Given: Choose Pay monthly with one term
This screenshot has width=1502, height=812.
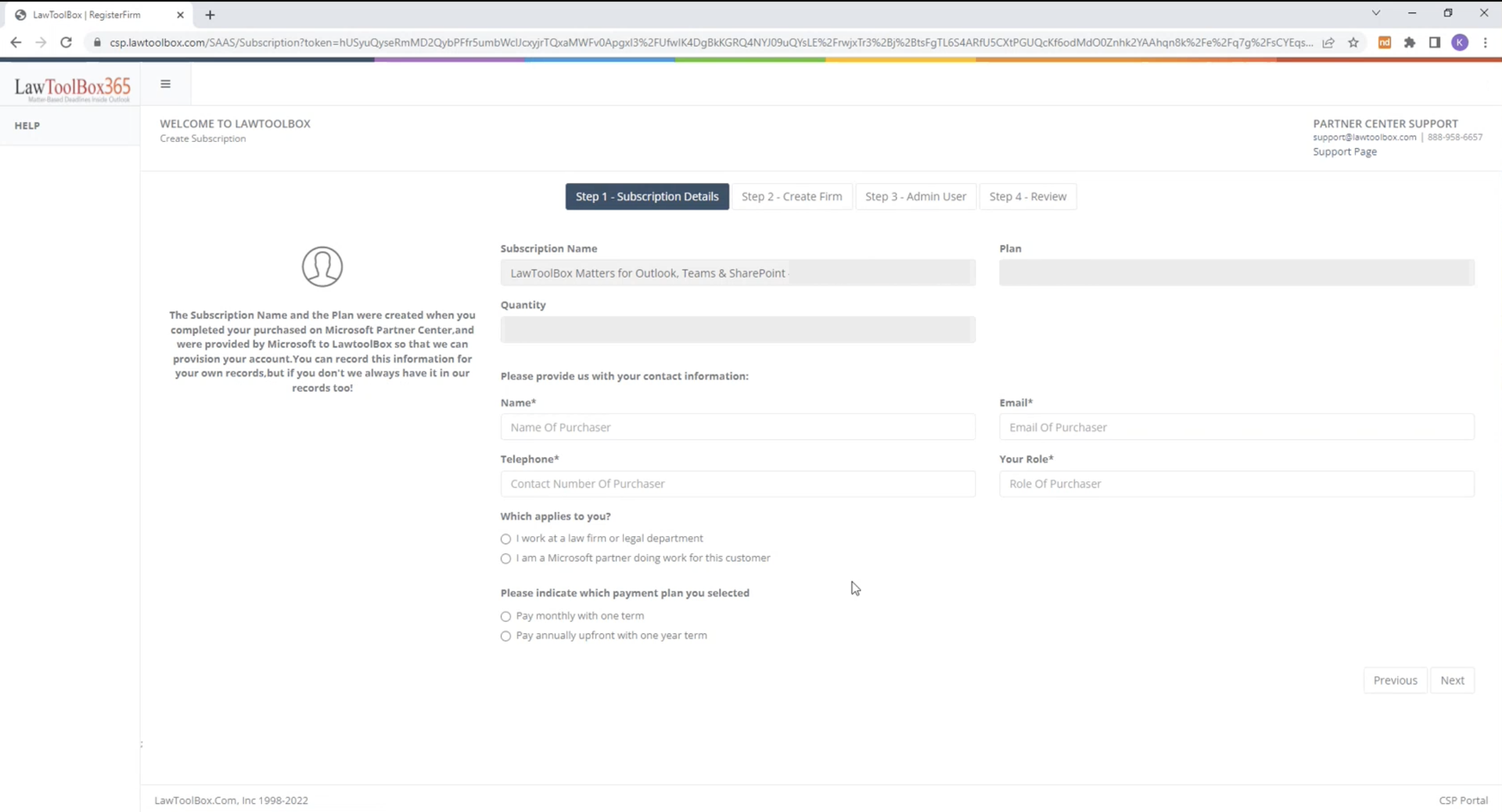Looking at the screenshot, I should tap(506, 616).
